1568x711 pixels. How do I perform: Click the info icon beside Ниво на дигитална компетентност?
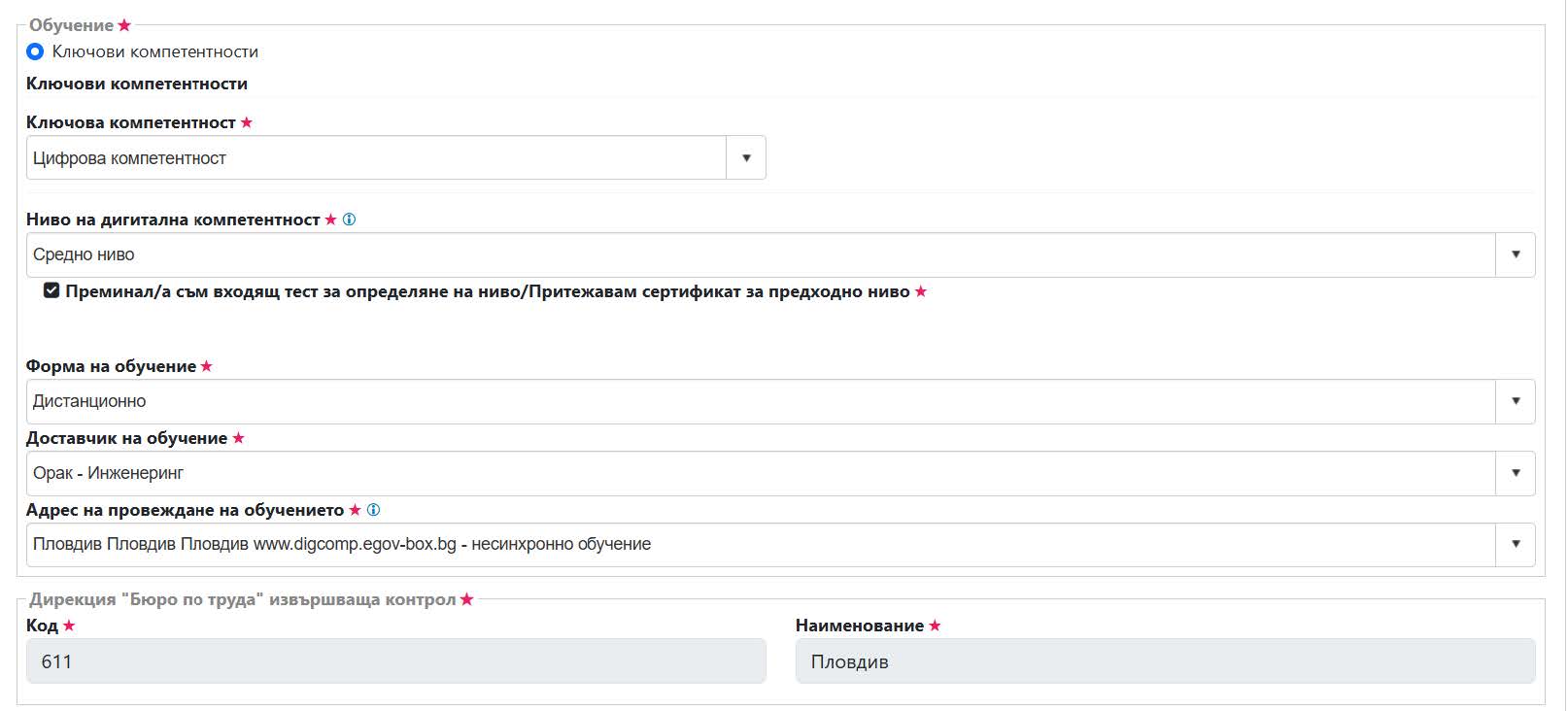[x=350, y=220]
